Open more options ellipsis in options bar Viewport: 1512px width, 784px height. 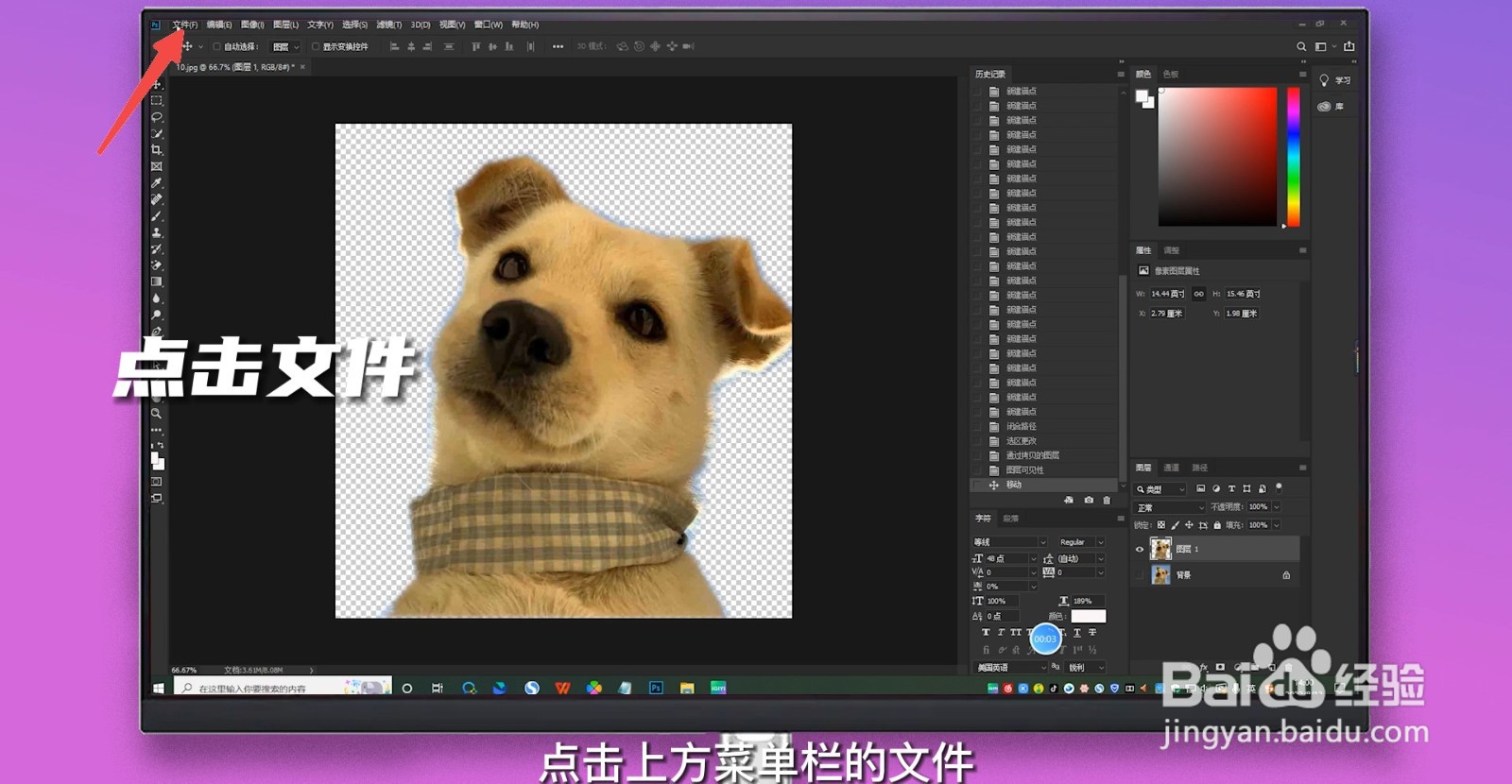pyautogui.click(x=558, y=46)
